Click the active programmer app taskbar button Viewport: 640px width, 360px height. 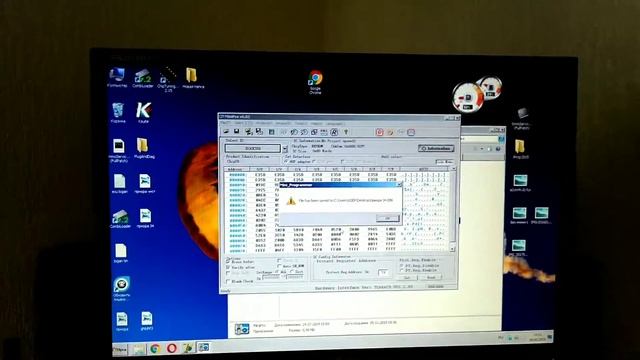203,347
